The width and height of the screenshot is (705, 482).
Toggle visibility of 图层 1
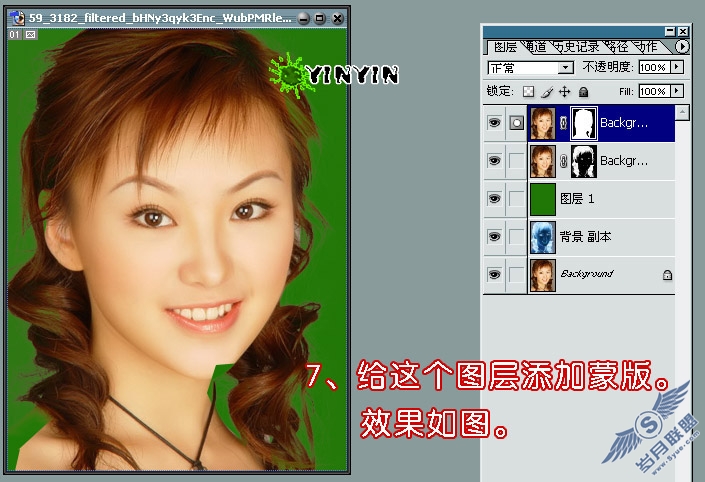click(x=495, y=198)
